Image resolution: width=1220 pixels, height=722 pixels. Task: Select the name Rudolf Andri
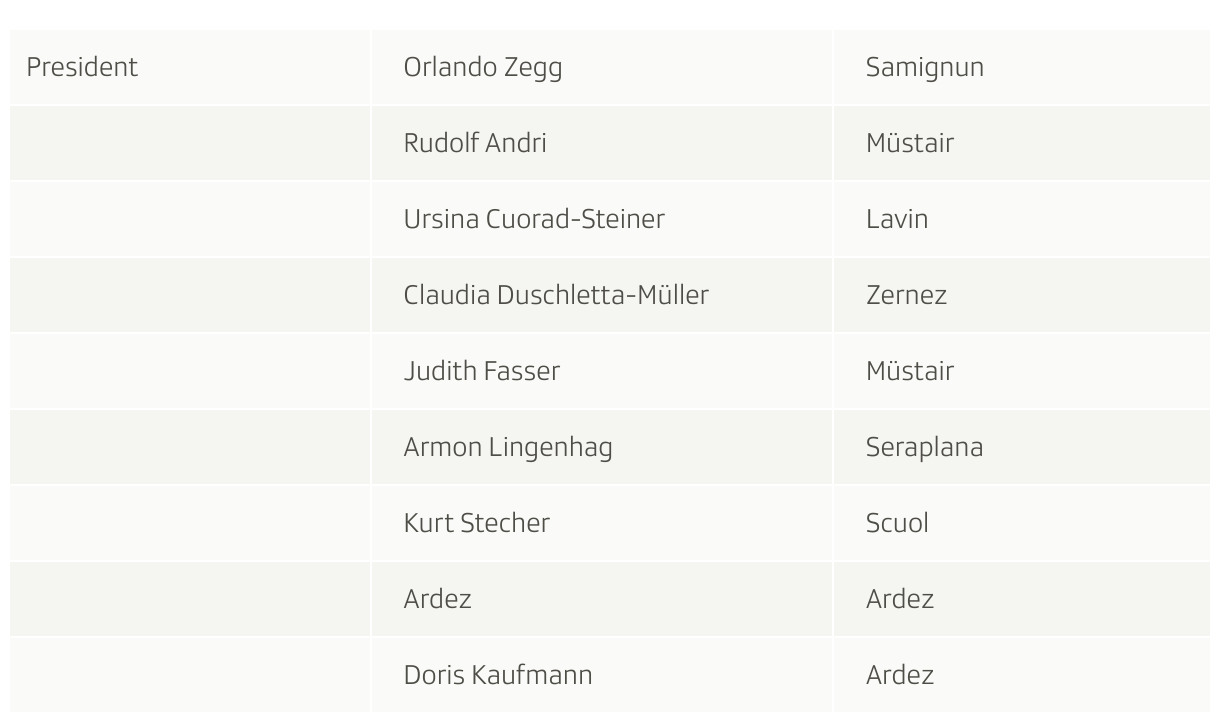pyautogui.click(x=474, y=143)
